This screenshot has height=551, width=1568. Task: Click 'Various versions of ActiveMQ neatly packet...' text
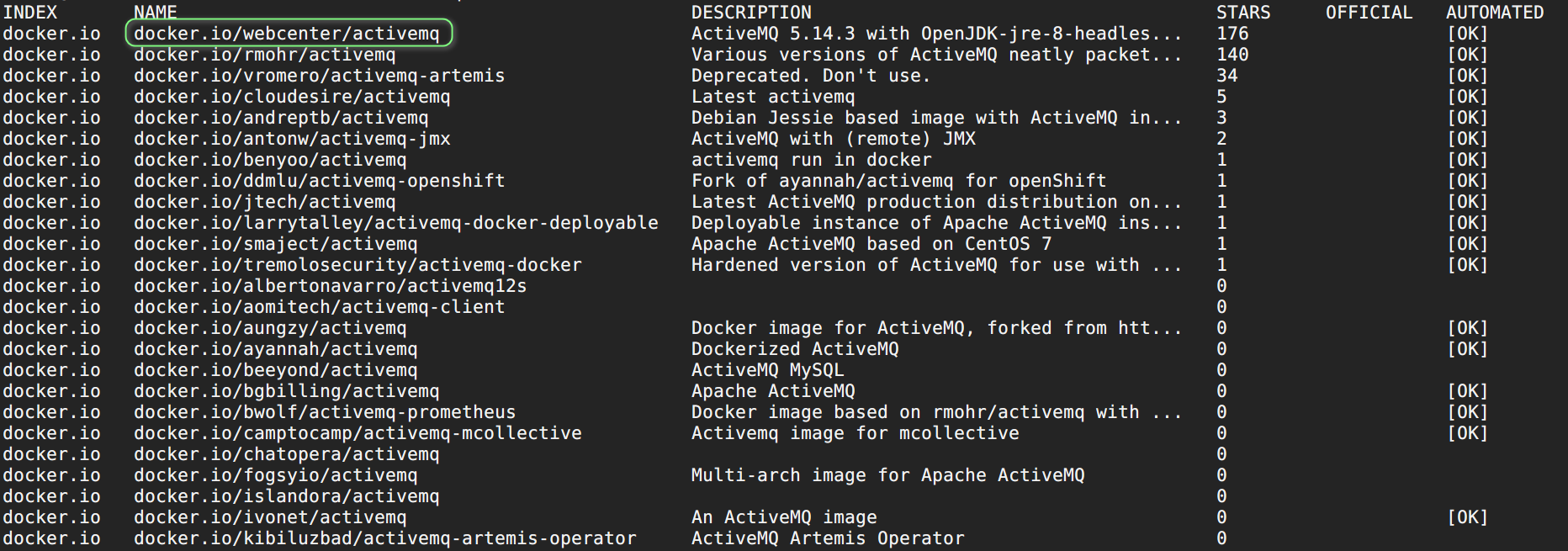pyautogui.click(x=937, y=55)
